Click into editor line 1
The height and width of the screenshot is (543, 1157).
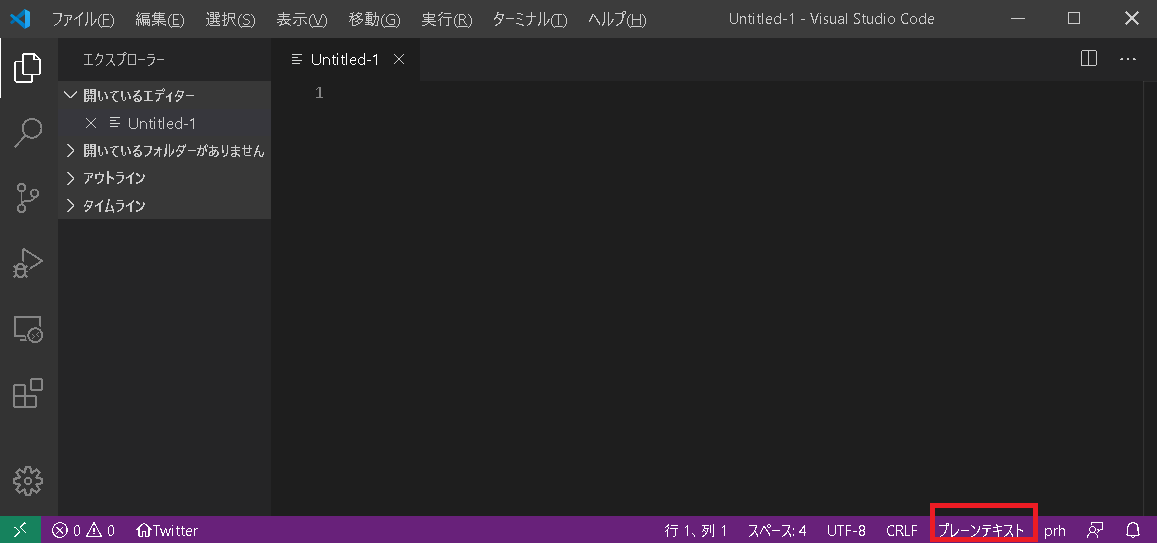pyautogui.click(x=708, y=94)
